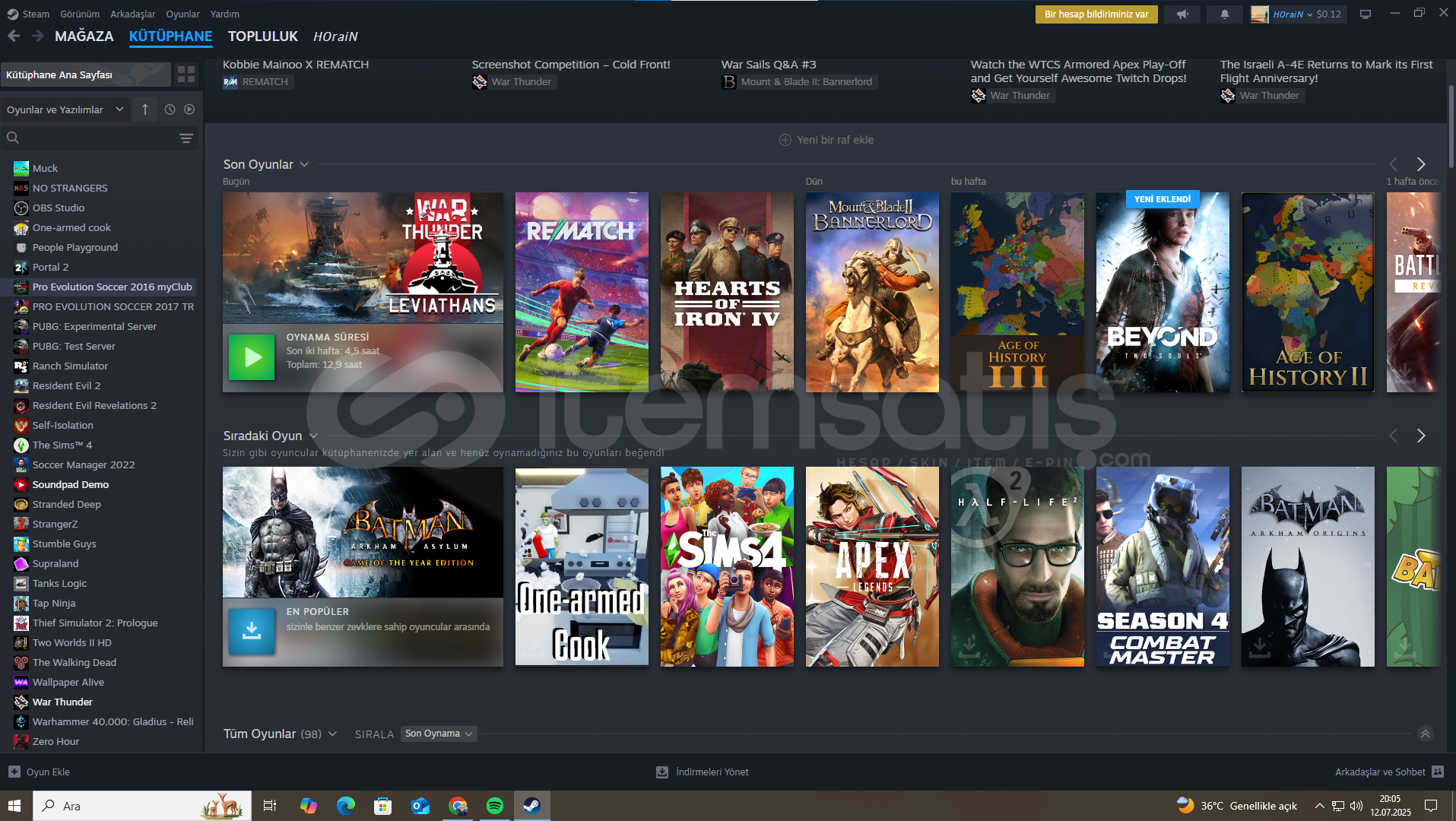1456x821 pixels.
Task: Download Batman Arkham Asylum with blue button
Action: pyautogui.click(x=252, y=632)
